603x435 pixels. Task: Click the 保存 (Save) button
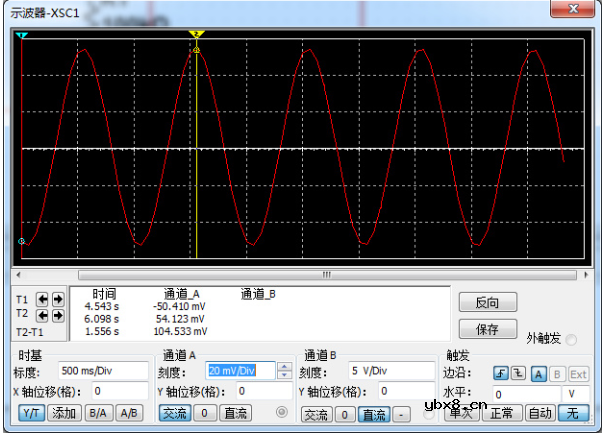pyautogui.click(x=487, y=328)
